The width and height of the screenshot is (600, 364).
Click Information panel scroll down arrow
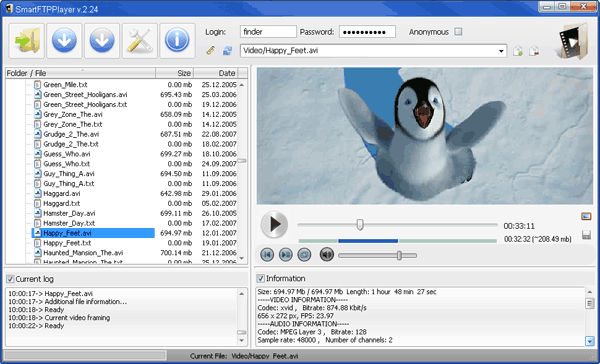[x=589, y=341]
